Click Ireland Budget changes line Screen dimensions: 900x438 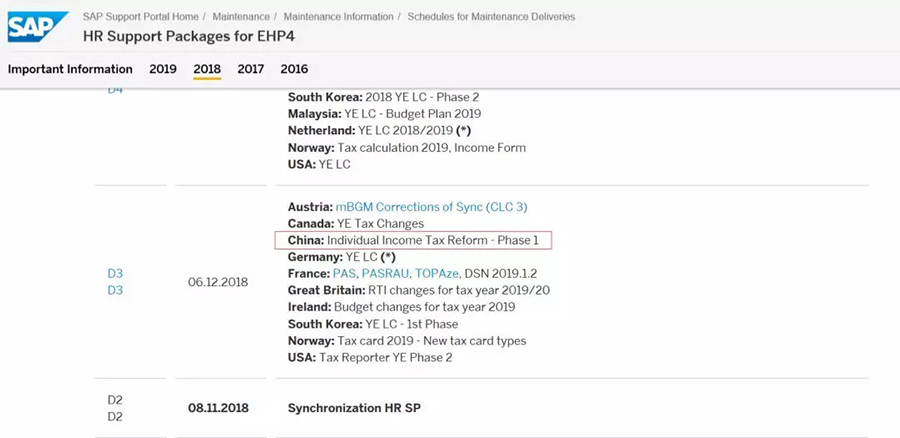tap(402, 307)
